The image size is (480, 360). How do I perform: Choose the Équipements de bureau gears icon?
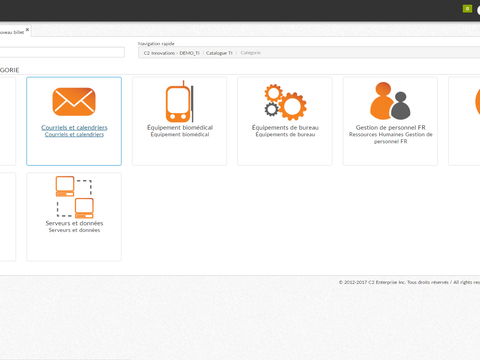click(285, 102)
